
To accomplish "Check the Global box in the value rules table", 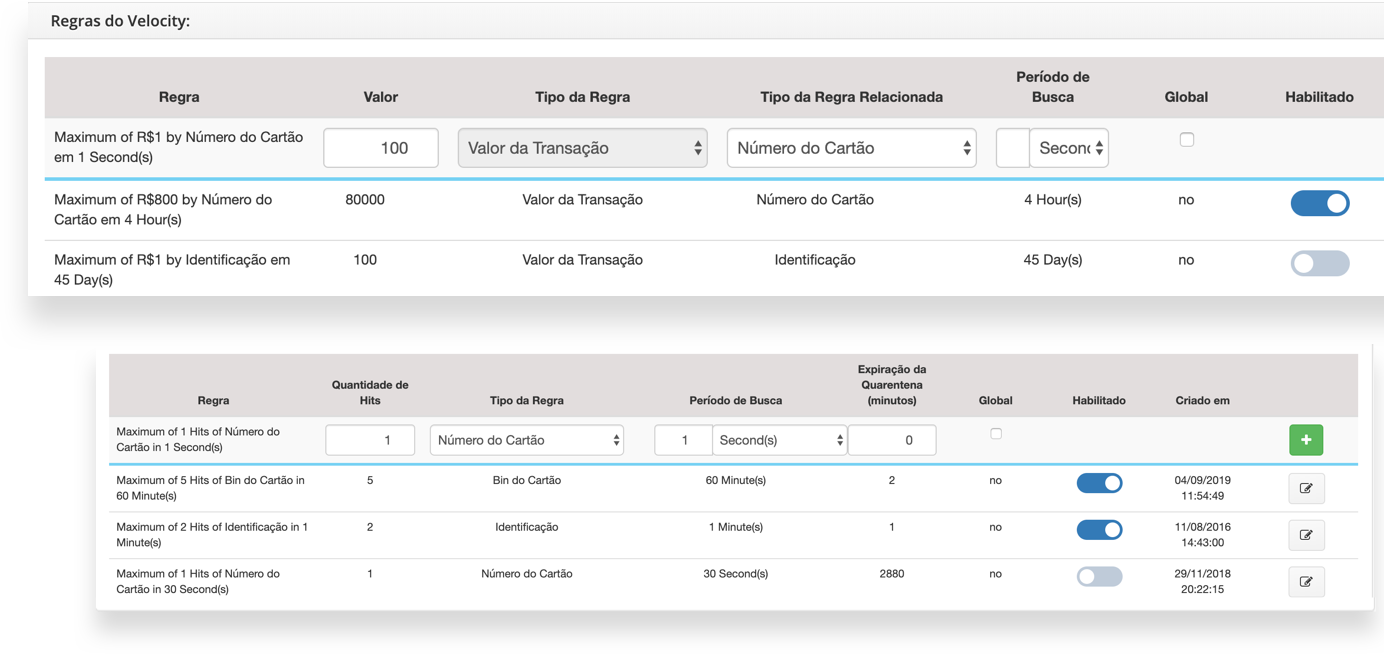I will (x=1187, y=139).
